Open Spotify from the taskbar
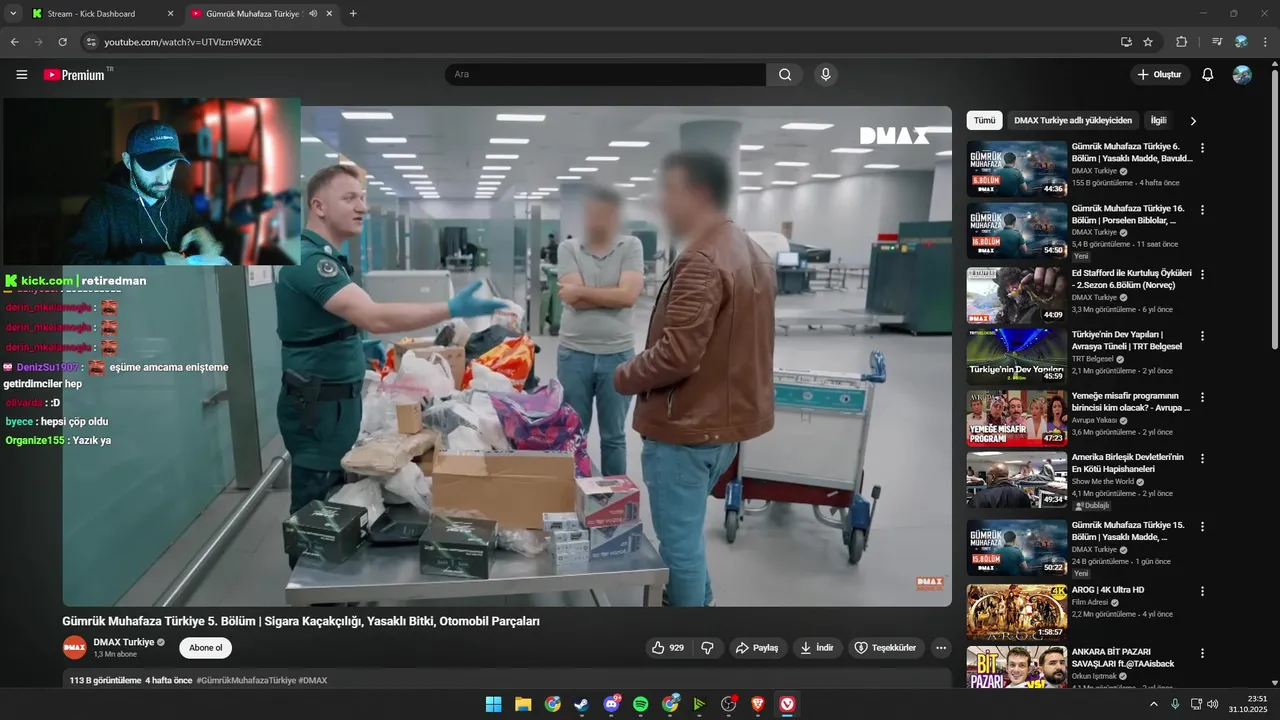 point(641,704)
